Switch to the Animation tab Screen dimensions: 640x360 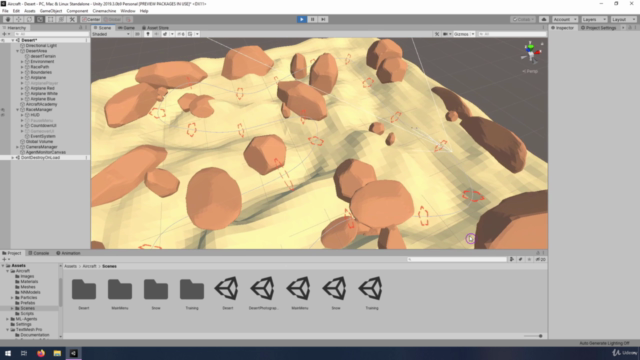[68, 253]
